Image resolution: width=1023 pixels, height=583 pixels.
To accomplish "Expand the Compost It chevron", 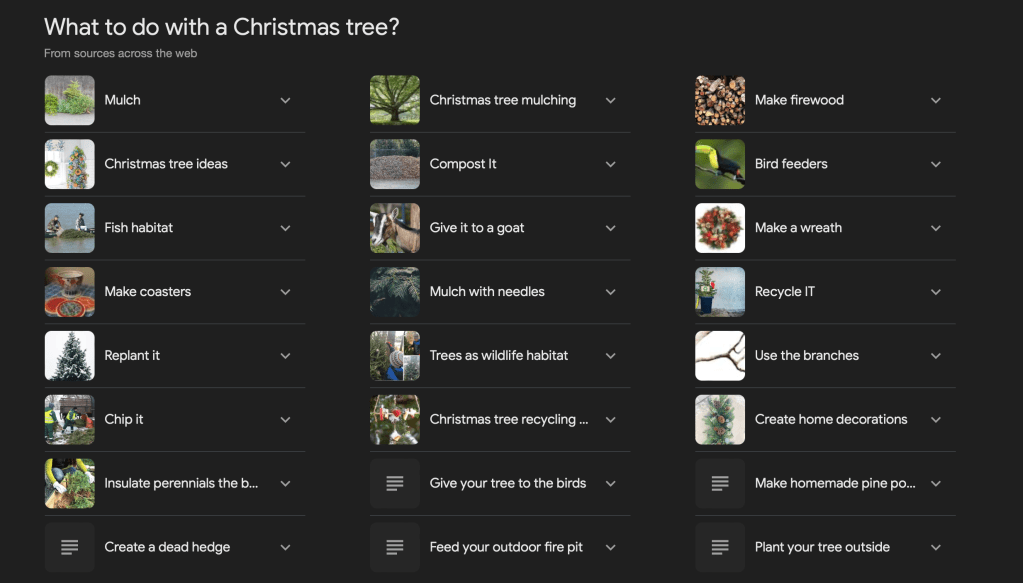I will point(610,164).
